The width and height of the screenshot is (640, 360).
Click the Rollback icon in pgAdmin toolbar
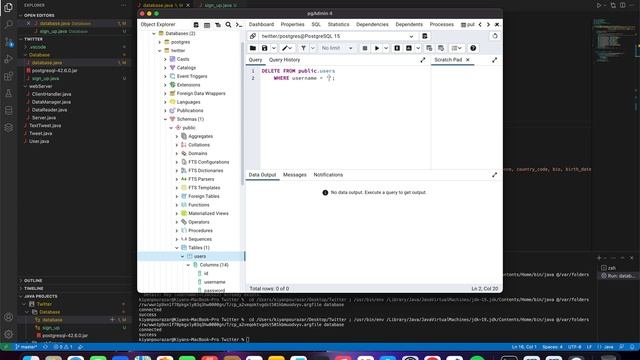[x=441, y=48]
